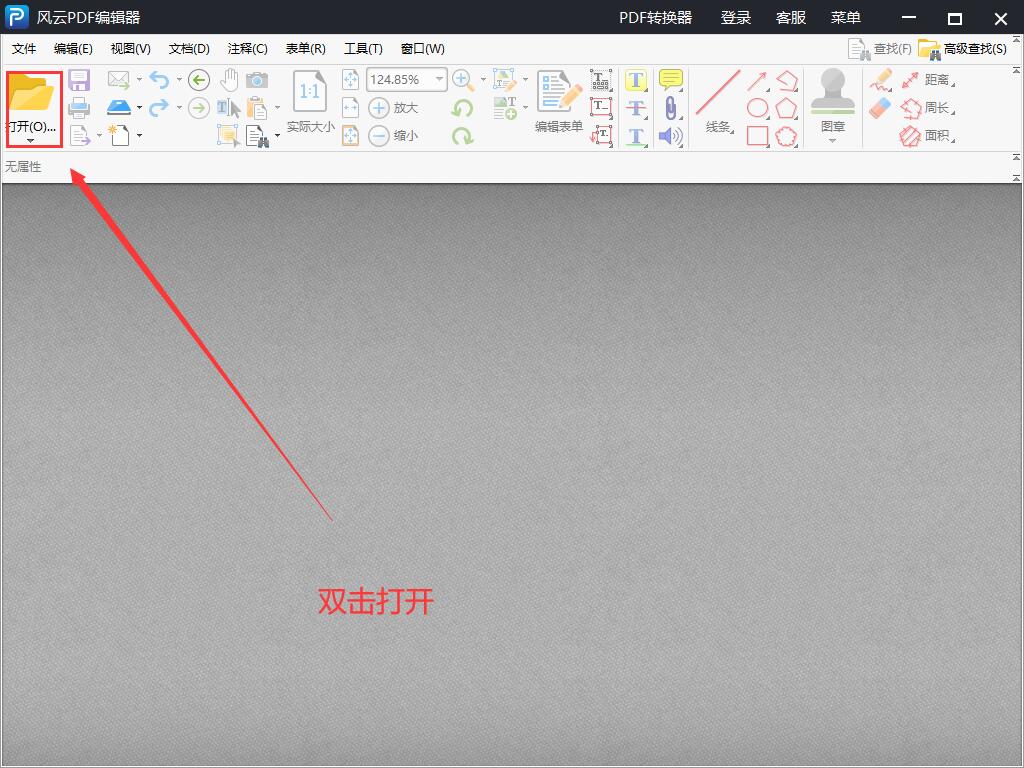
Task: Rotate view clockwise
Action: pos(462,136)
